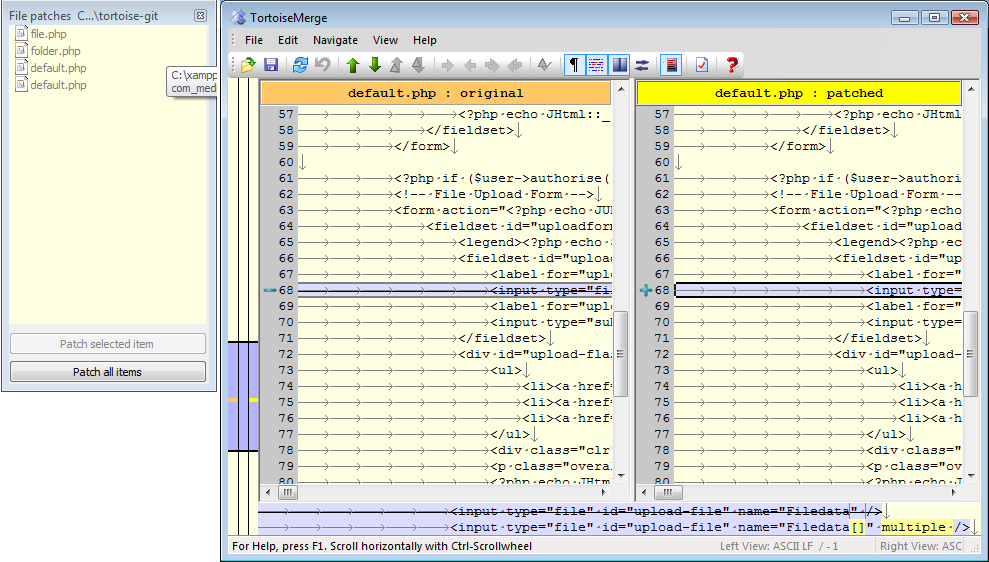Toggle inline diff colored lines icon

(596, 64)
